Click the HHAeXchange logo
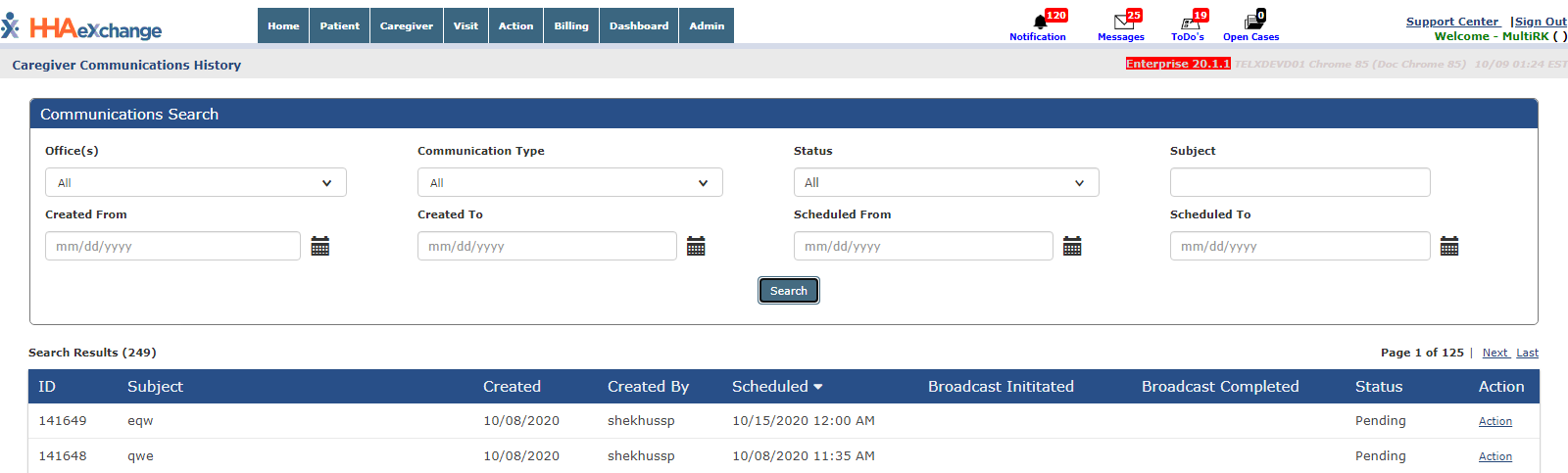This screenshot has height=473, width=1568. 83,27
